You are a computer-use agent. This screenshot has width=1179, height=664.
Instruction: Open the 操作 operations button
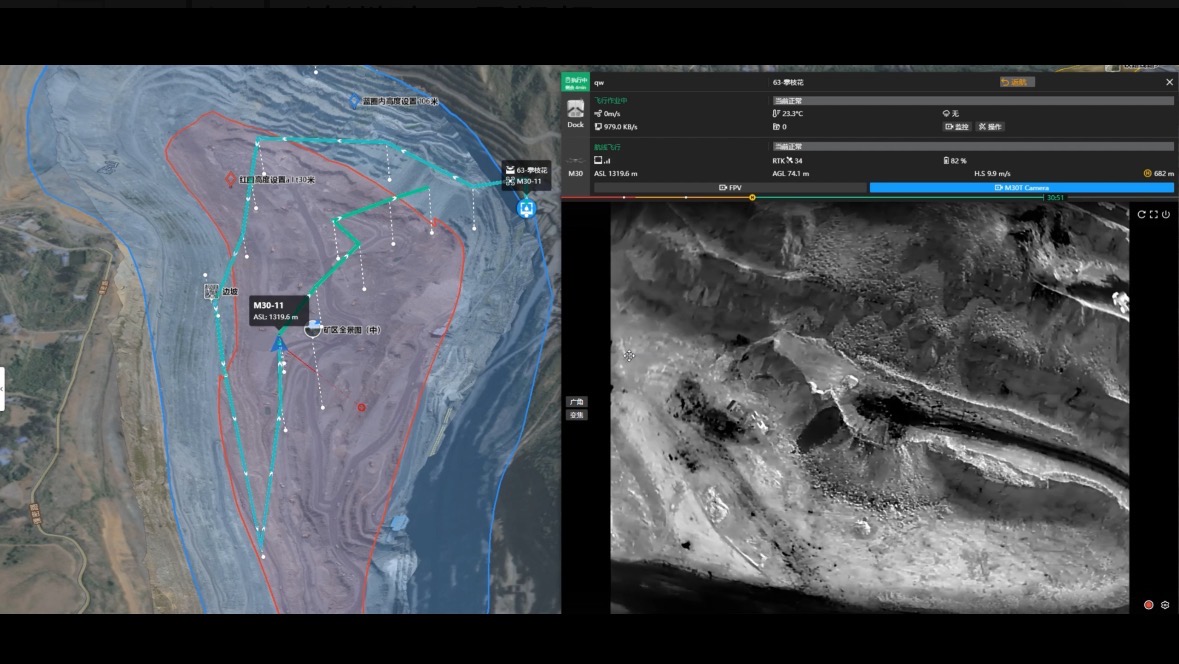[x=990, y=126]
